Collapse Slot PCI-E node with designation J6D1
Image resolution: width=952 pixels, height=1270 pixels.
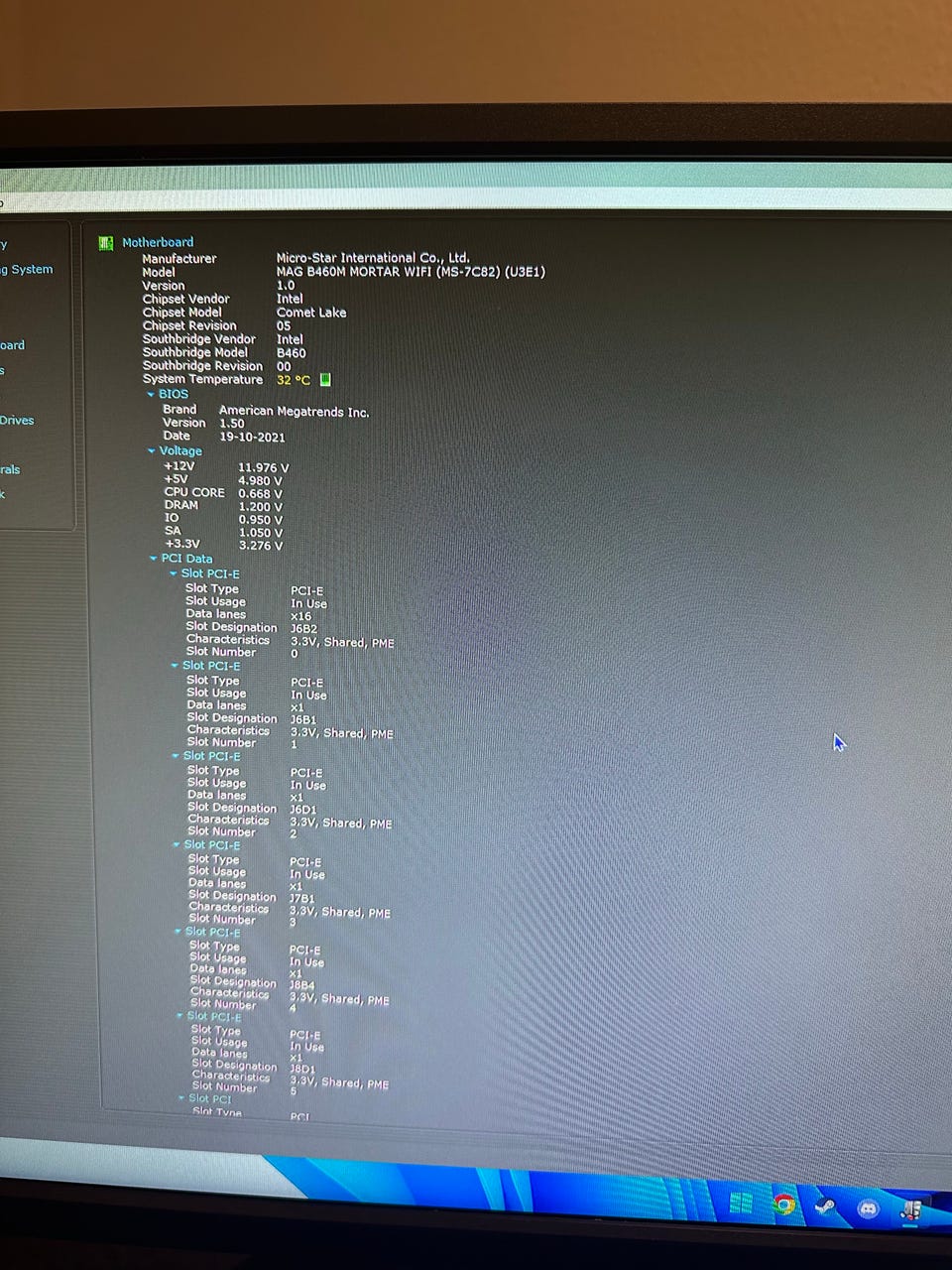176,757
